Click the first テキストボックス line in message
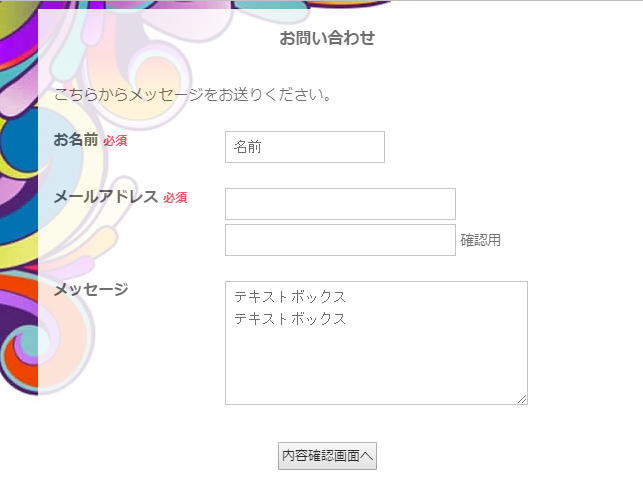Screen dimensions: 643x478 290,297
